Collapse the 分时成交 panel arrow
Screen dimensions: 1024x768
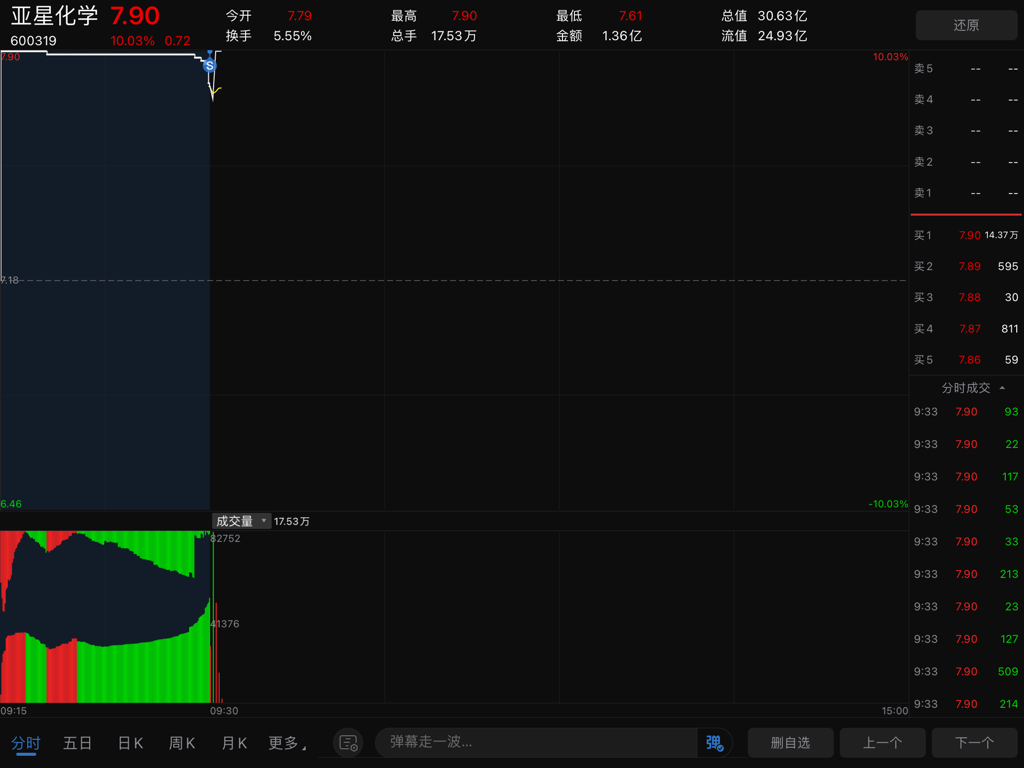(1002, 388)
